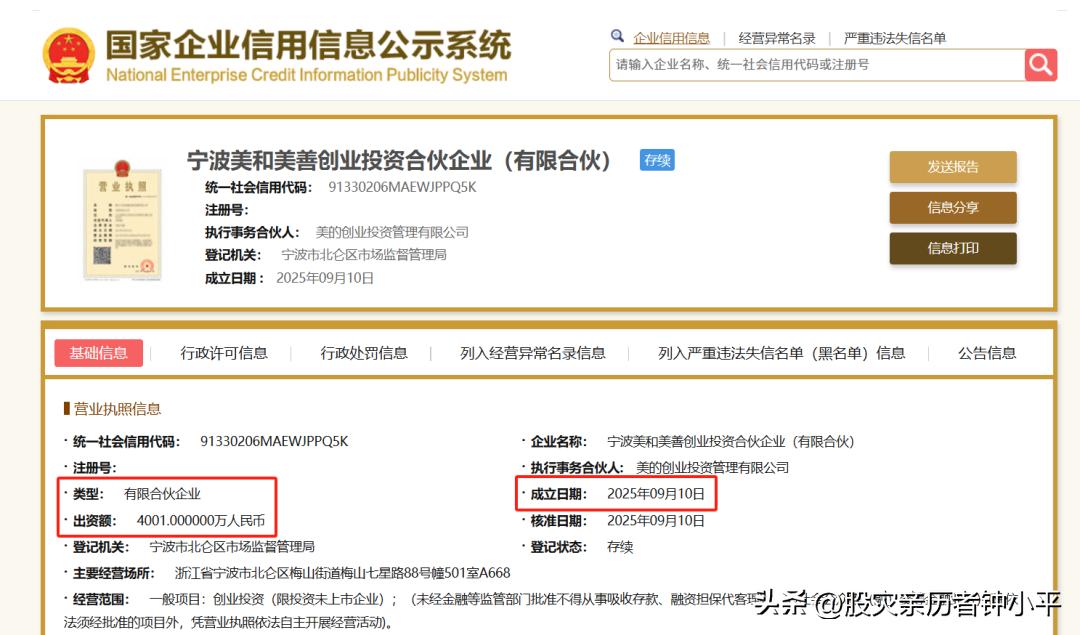Click the 严重违法失信名单 link
The width and height of the screenshot is (1080, 635).
pyautogui.click(x=897, y=37)
